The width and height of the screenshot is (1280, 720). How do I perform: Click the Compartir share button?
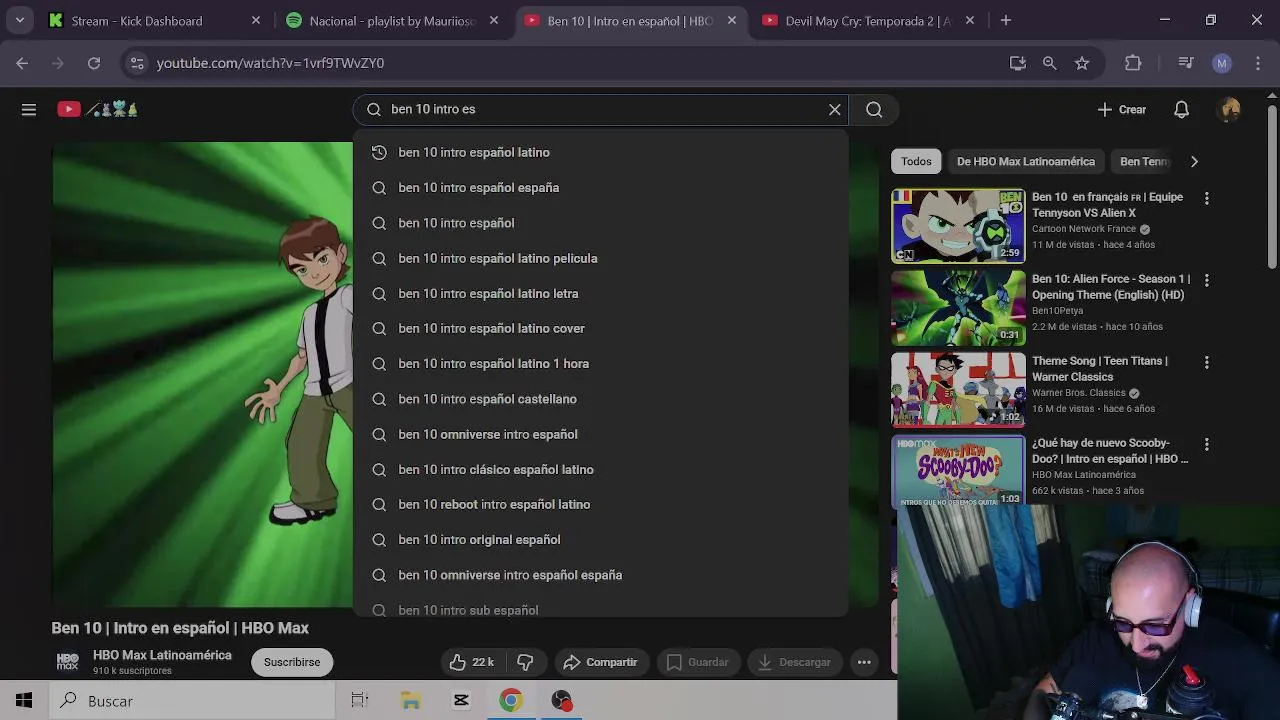600,662
